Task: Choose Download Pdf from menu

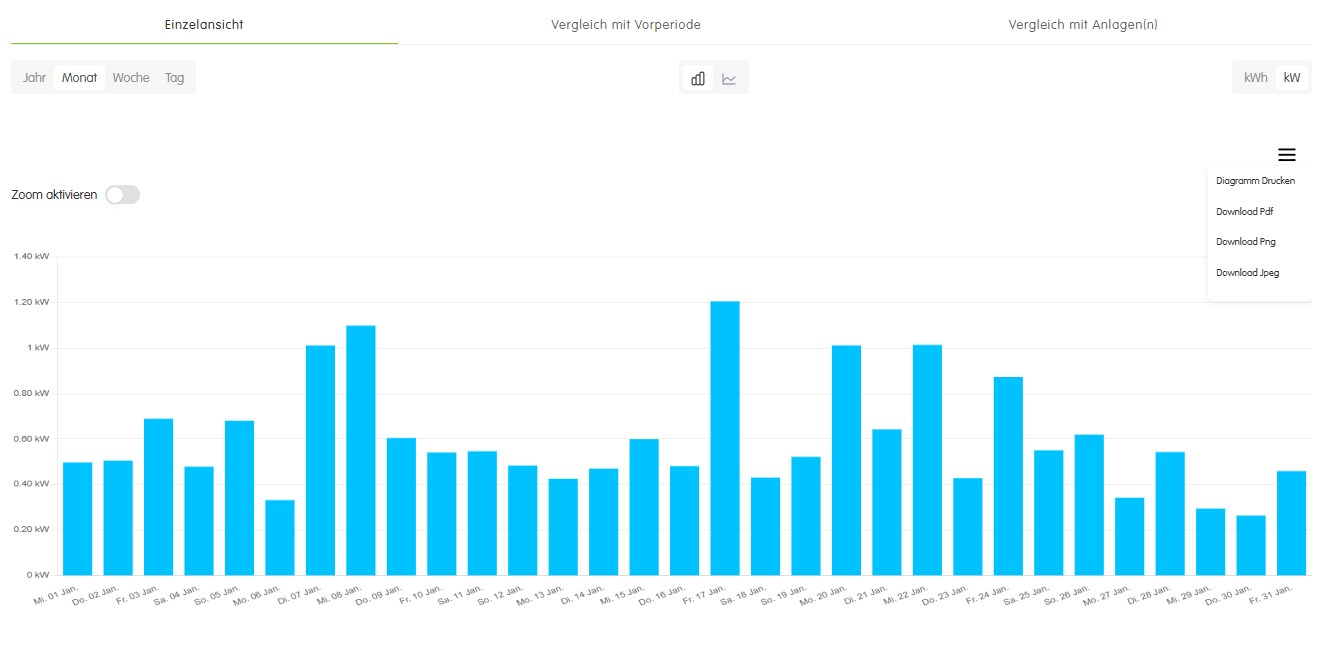Action: 1244,212
